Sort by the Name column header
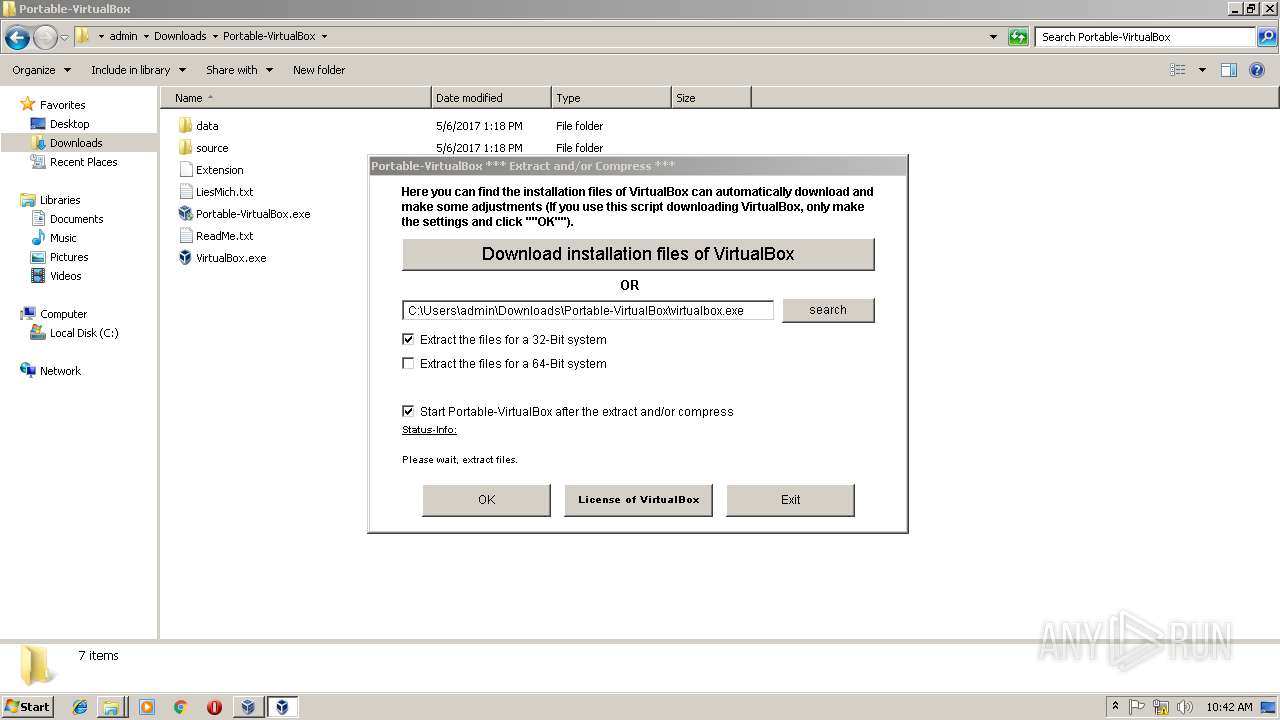The width and height of the screenshot is (1280, 720). 295,98
